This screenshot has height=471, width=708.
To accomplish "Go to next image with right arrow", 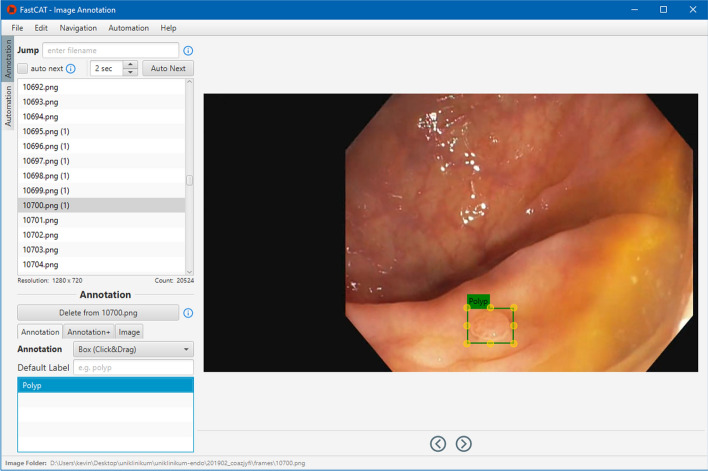I will pyautogui.click(x=464, y=443).
